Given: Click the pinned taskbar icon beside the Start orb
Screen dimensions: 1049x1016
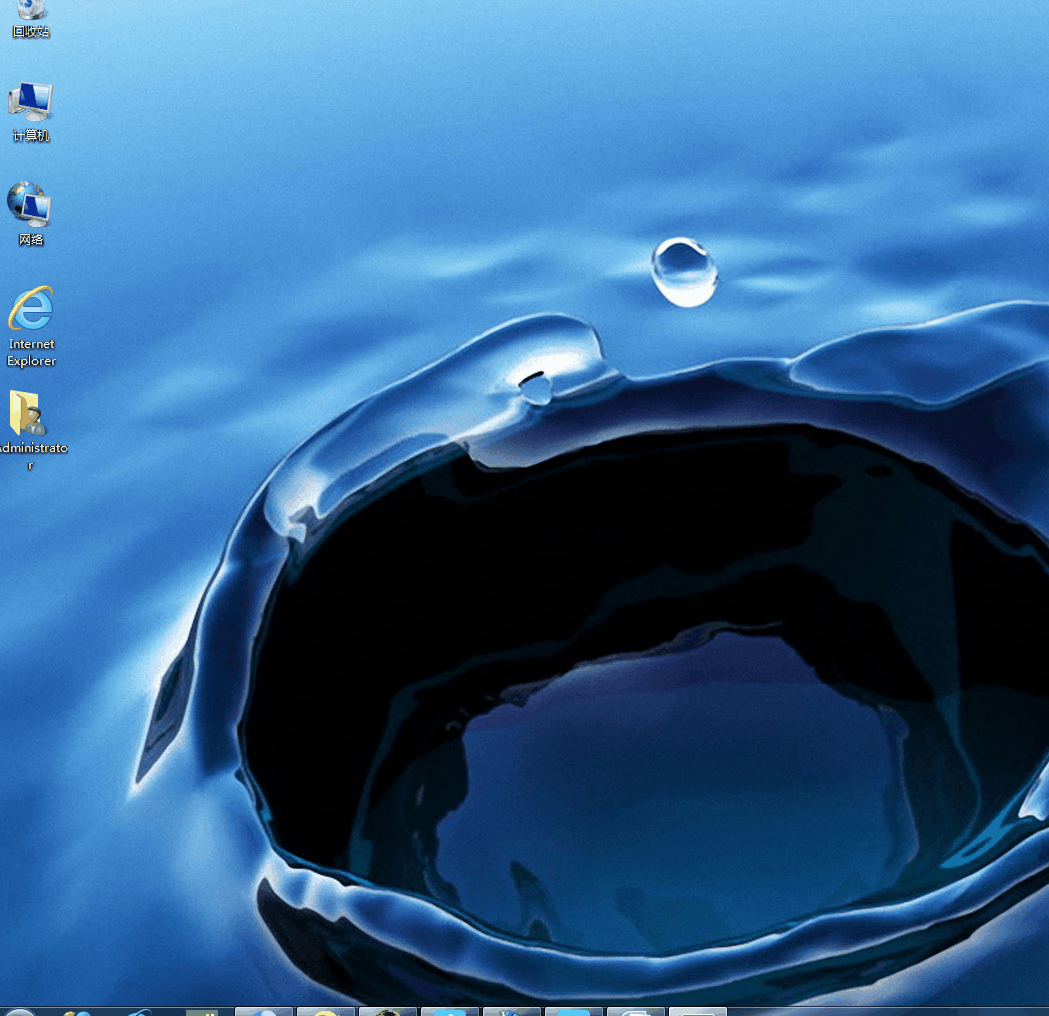Looking at the screenshot, I should (x=77, y=1011).
